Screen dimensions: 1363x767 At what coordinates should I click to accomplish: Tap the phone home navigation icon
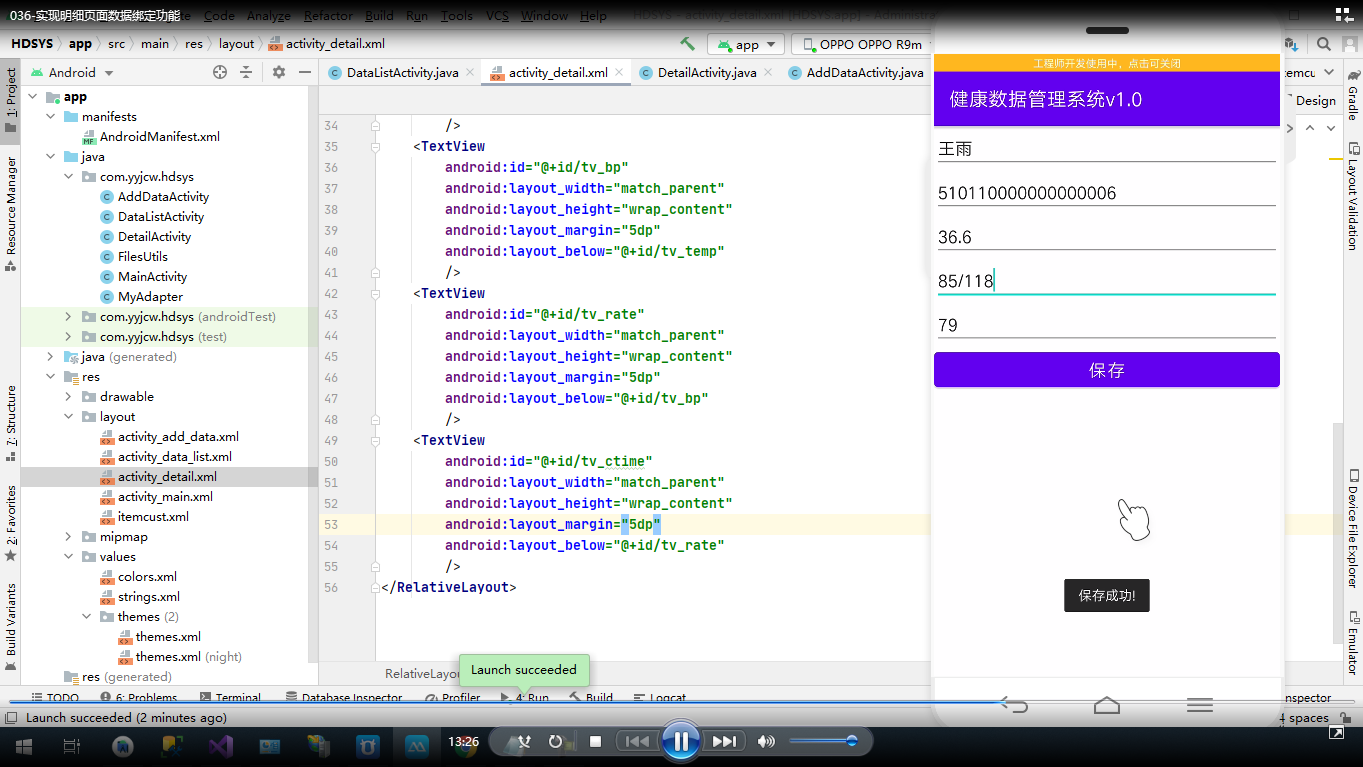click(1107, 705)
